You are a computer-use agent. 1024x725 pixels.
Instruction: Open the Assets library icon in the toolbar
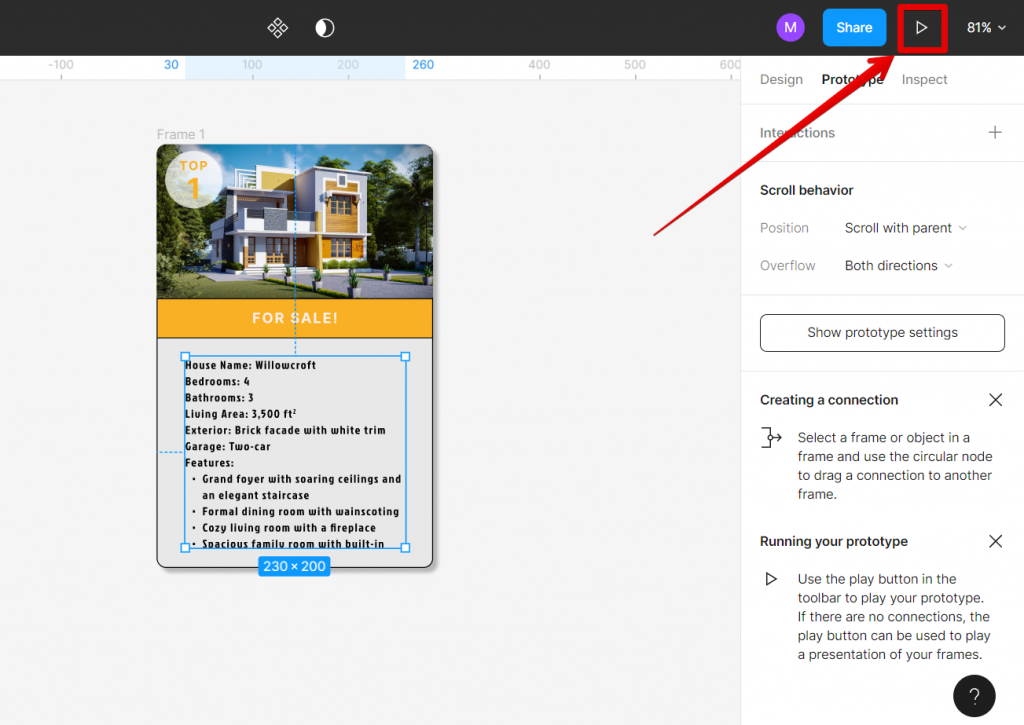click(277, 27)
